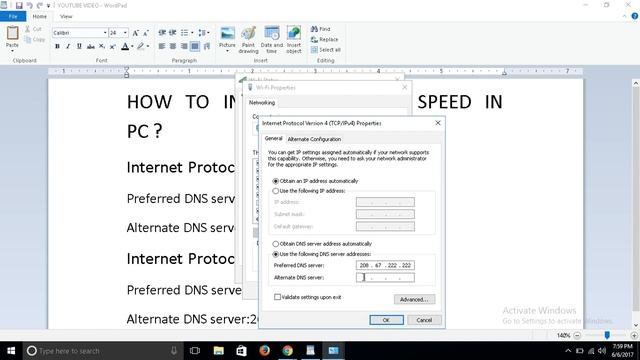Select the General tab in IPv4 Properties
Screen dimensions: 640x360
[x=273, y=139]
